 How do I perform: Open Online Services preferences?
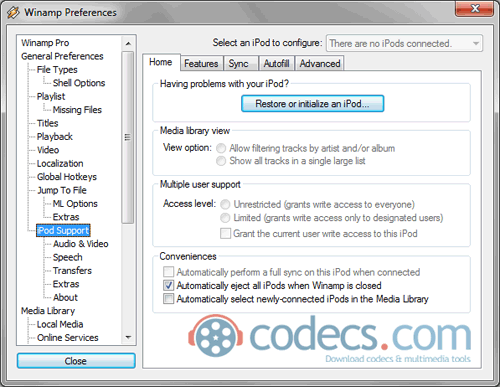point(68,337)
